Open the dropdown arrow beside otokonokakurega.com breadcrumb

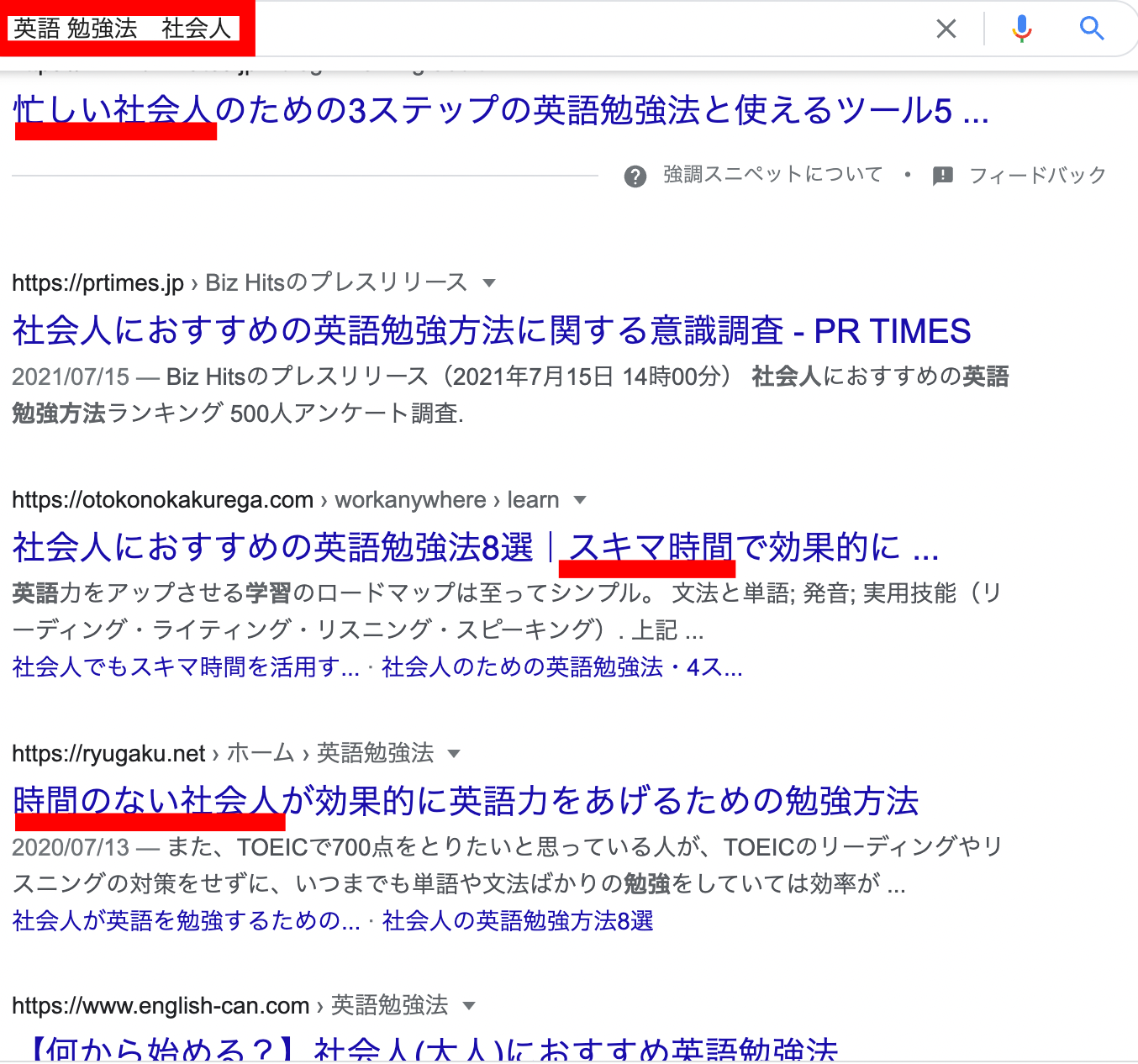tap(579, 500)
